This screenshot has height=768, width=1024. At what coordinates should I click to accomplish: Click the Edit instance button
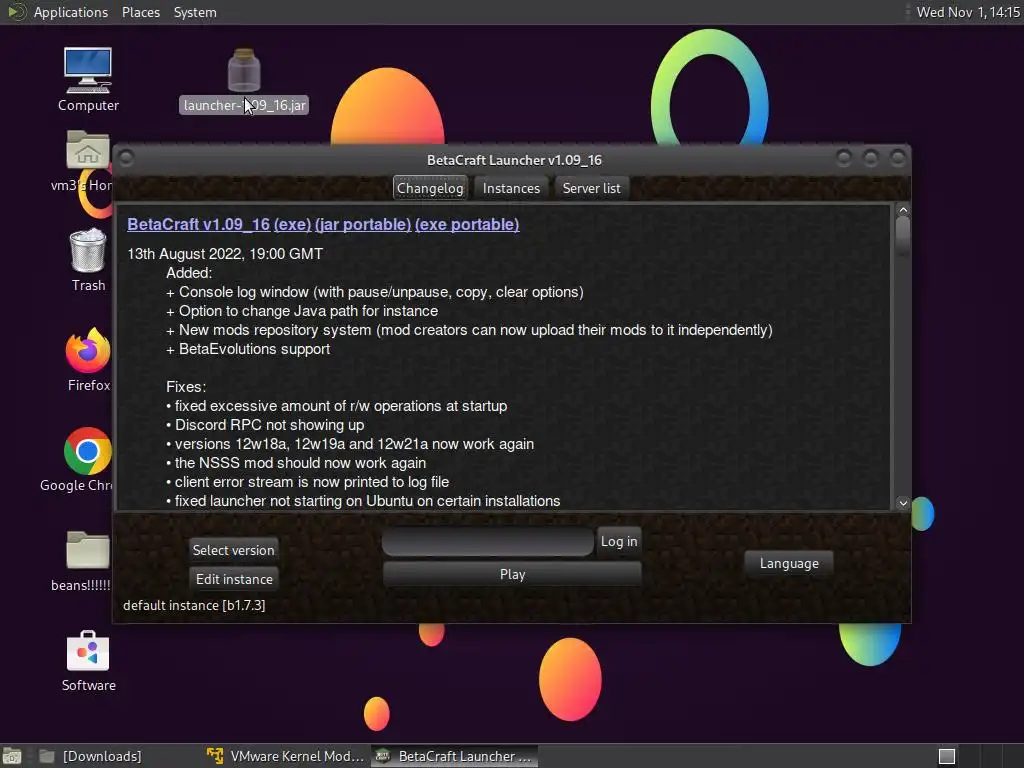click(234, 579)
